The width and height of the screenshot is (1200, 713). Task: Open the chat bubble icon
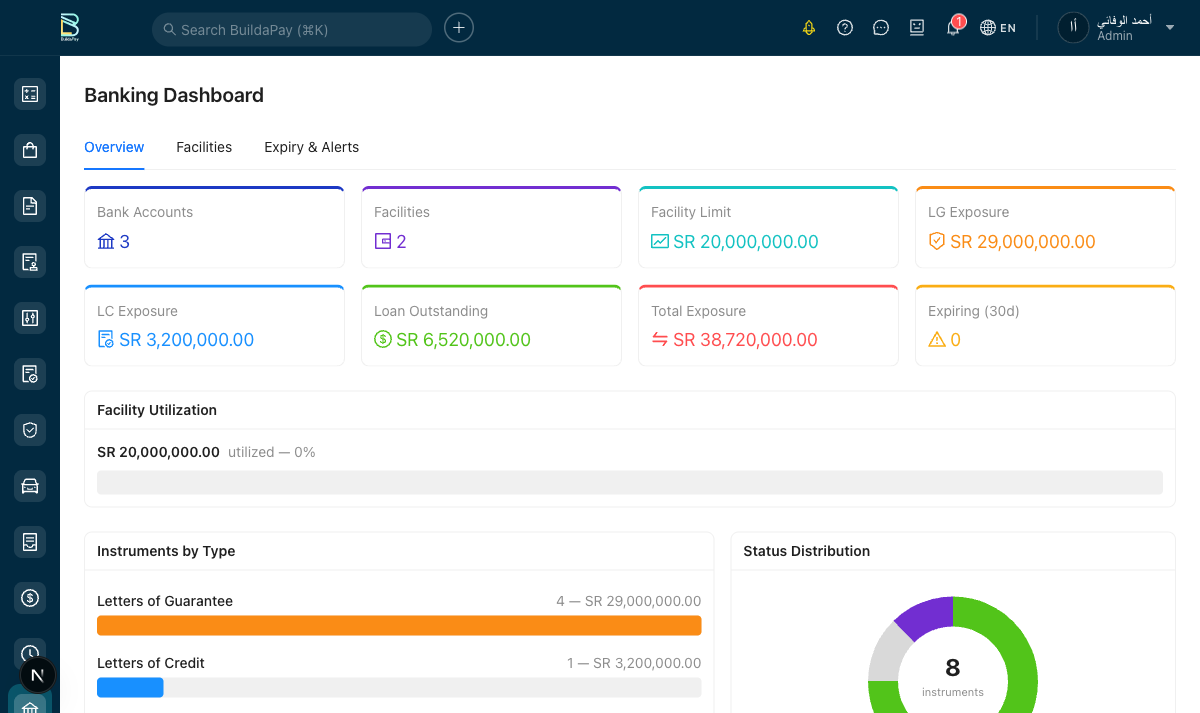pos(881,28)
